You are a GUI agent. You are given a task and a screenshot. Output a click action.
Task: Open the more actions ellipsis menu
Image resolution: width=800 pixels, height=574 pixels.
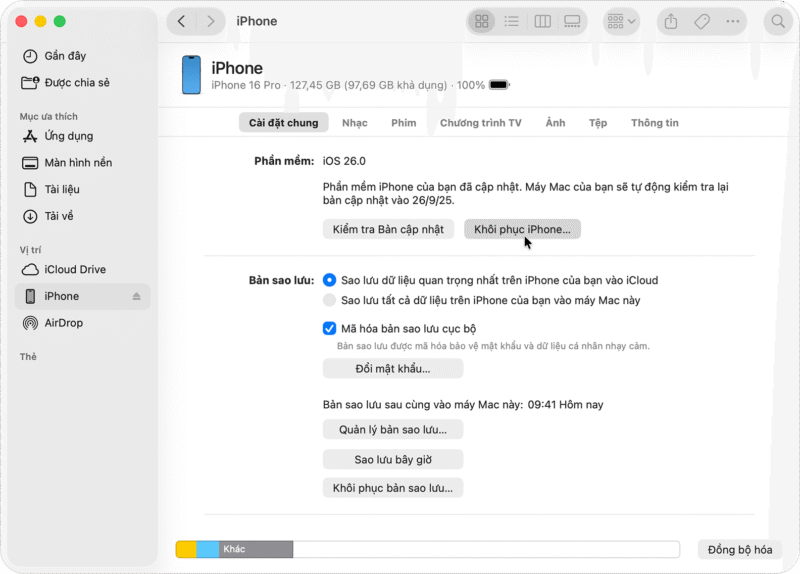click(x=733, y=21)
